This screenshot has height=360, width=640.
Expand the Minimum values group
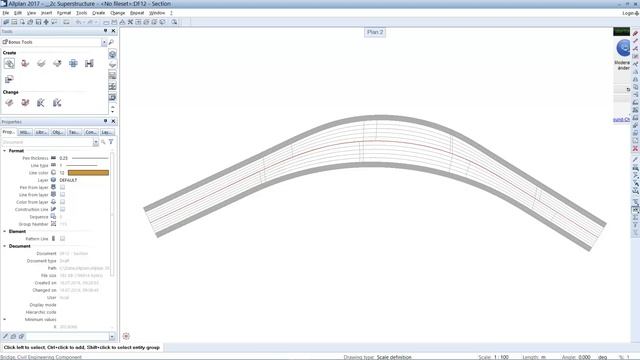tap(5, 320)
